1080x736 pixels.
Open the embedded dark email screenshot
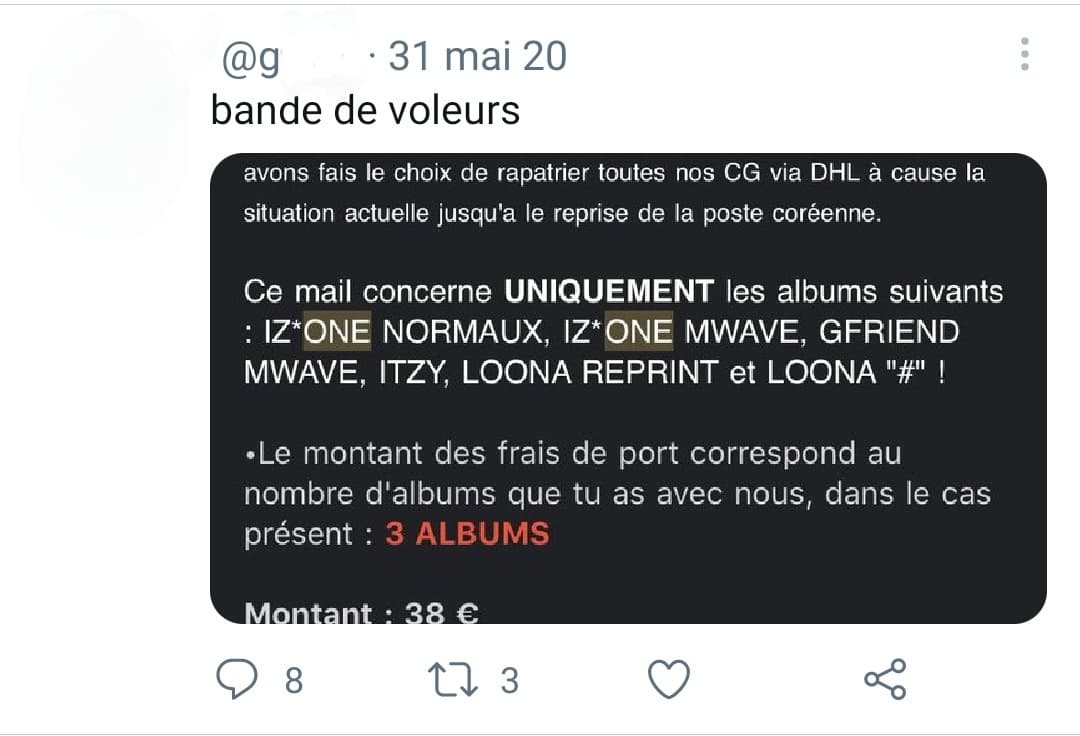(628, 388)
